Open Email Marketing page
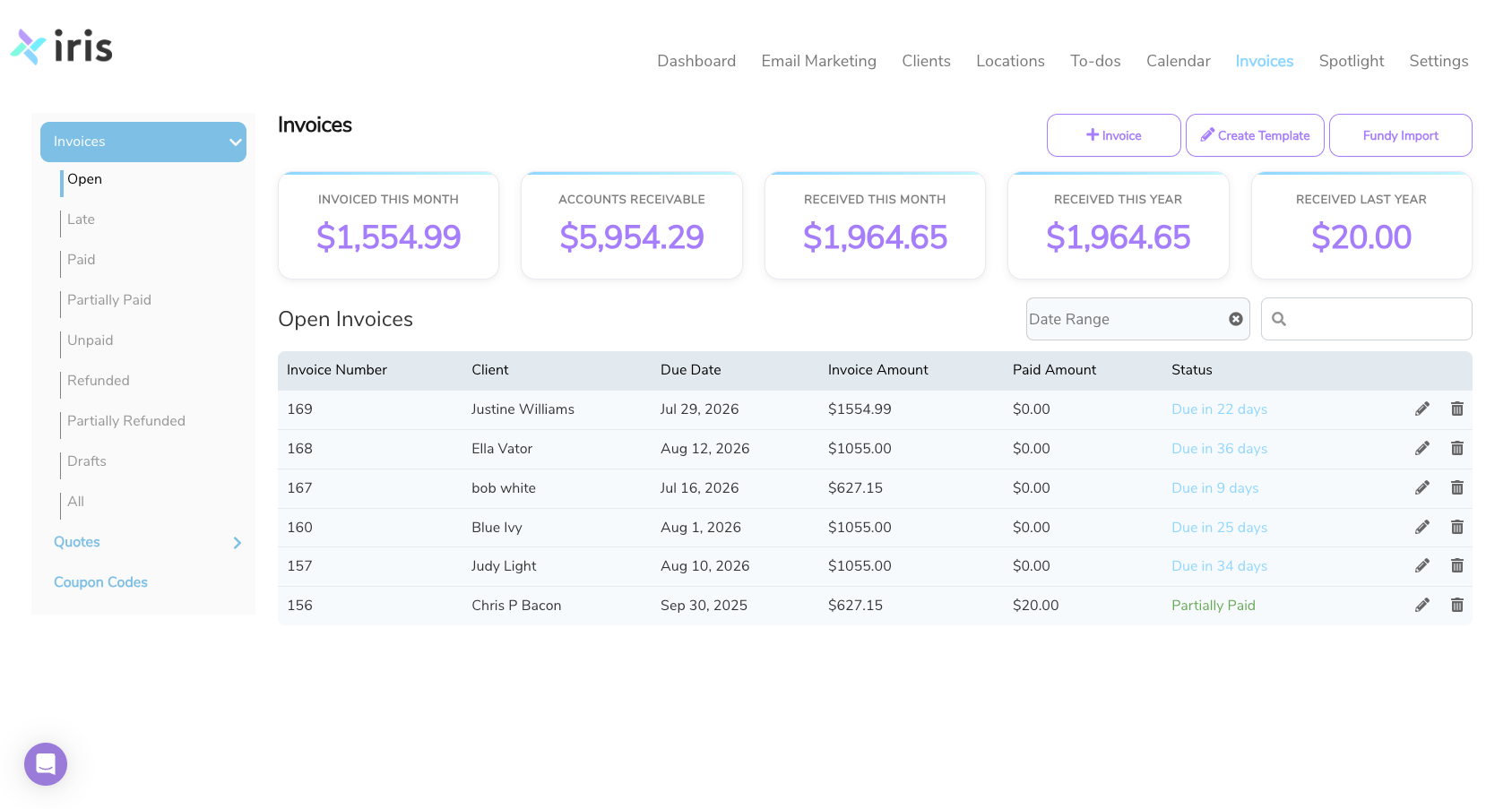The width and height of the screenshot is (1512, 809). tap(819, 61)
